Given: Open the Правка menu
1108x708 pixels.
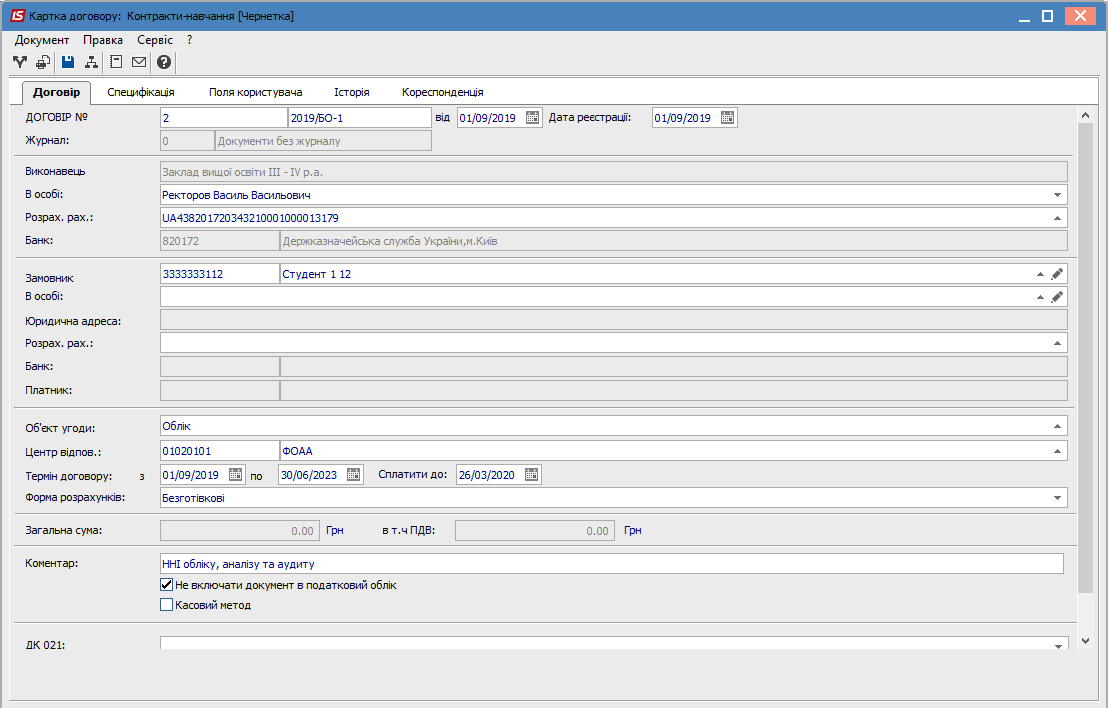Looking at the screenshot, I should (103, 40).
